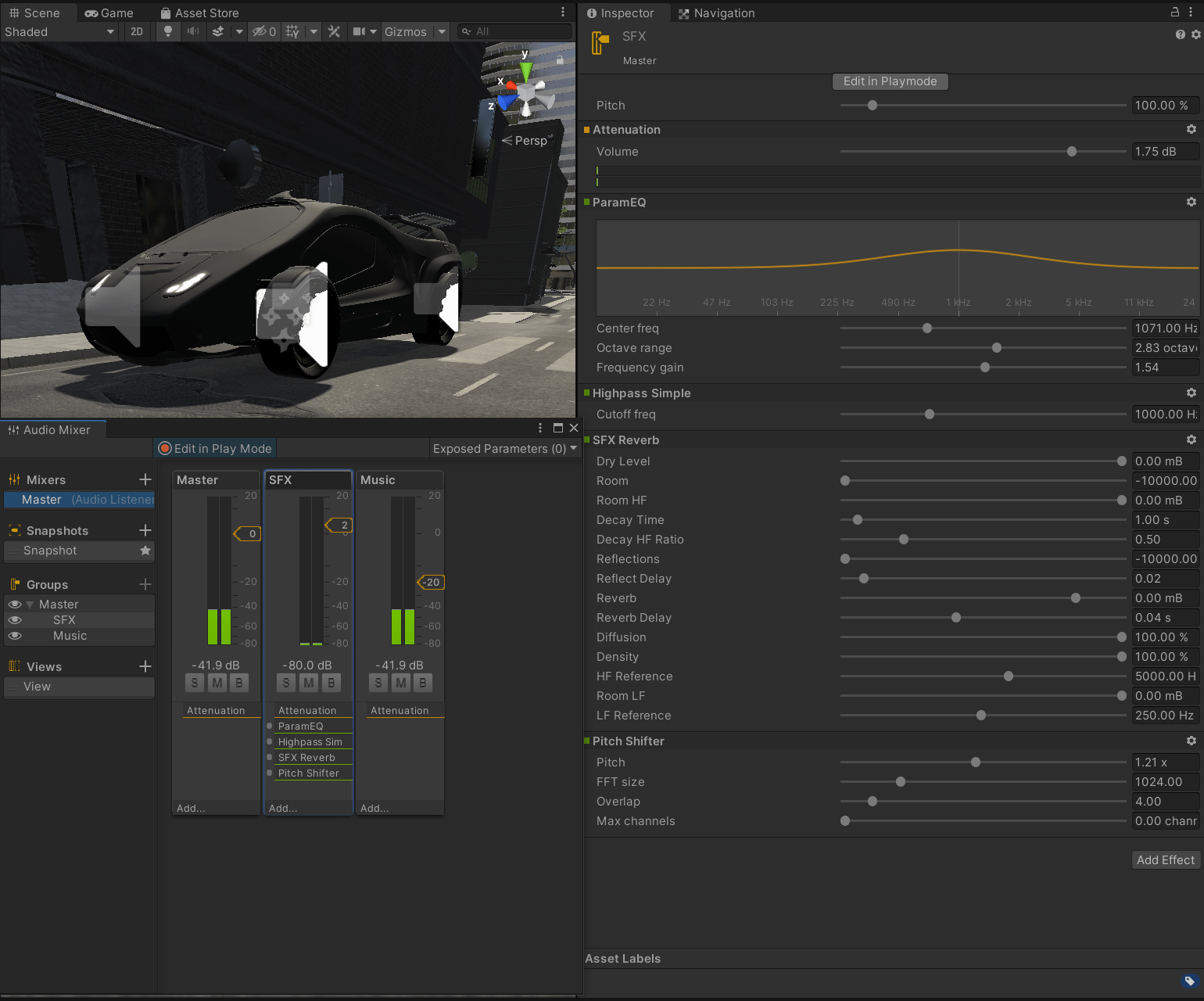Solo the Music mixer channel

pyautogui.click(x=378, y=682)
